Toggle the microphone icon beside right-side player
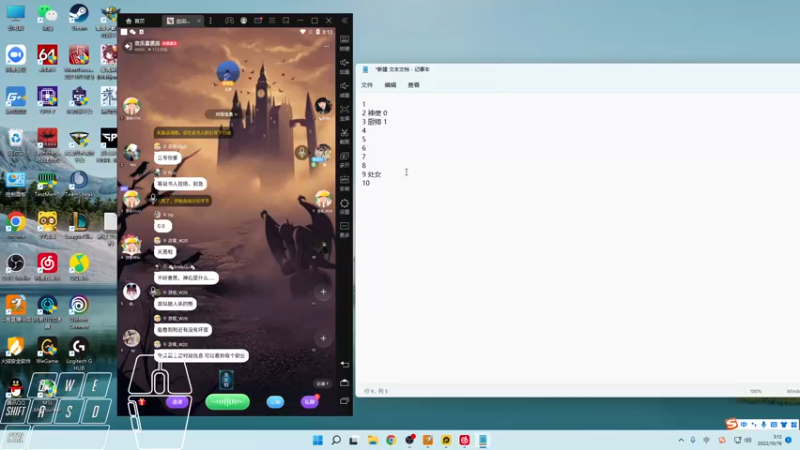This screenshot has height=450, width=800. tap(302, 152)
